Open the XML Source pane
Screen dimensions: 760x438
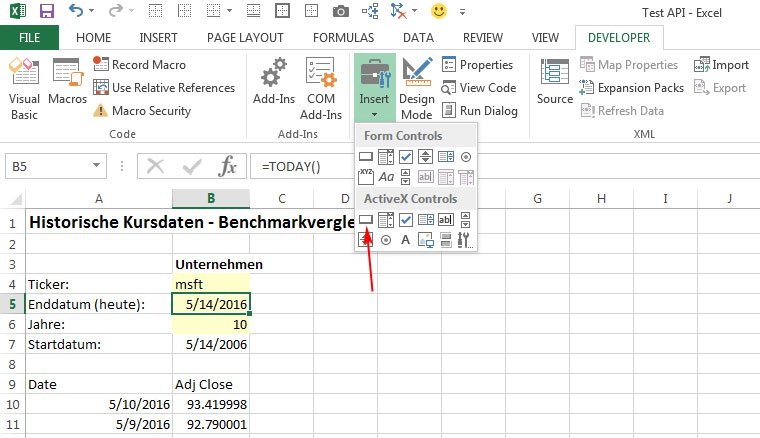click(x=554, y=81)
